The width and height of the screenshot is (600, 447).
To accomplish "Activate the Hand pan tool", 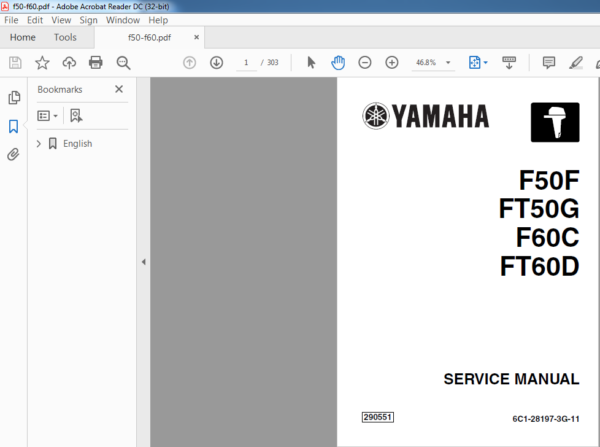I will click(x=338, y=62).
